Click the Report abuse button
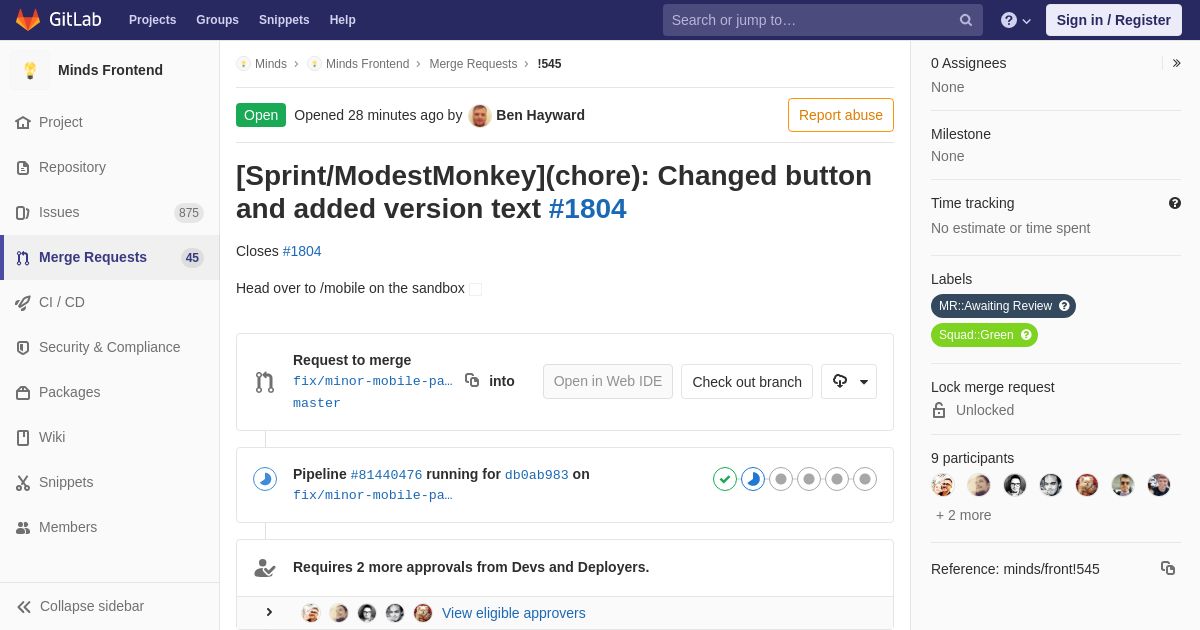Viewport: 1200px width, 630px height. click(841, 115)
